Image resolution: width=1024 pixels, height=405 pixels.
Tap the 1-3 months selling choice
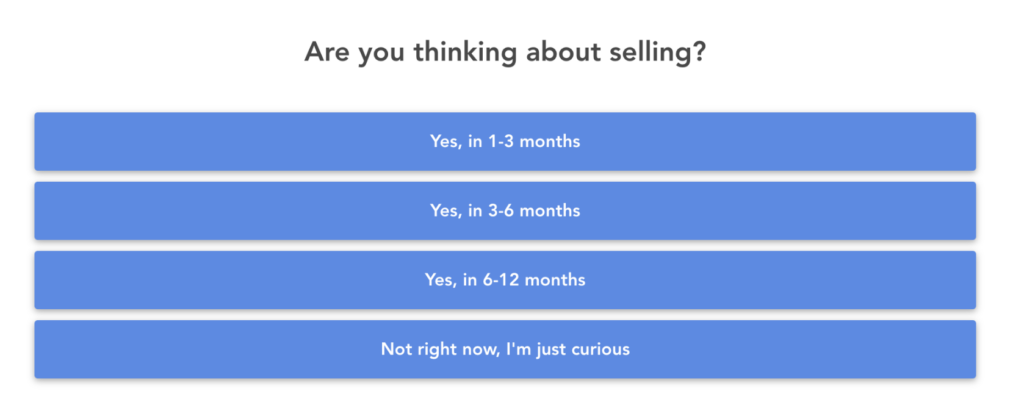coord(505,141)
